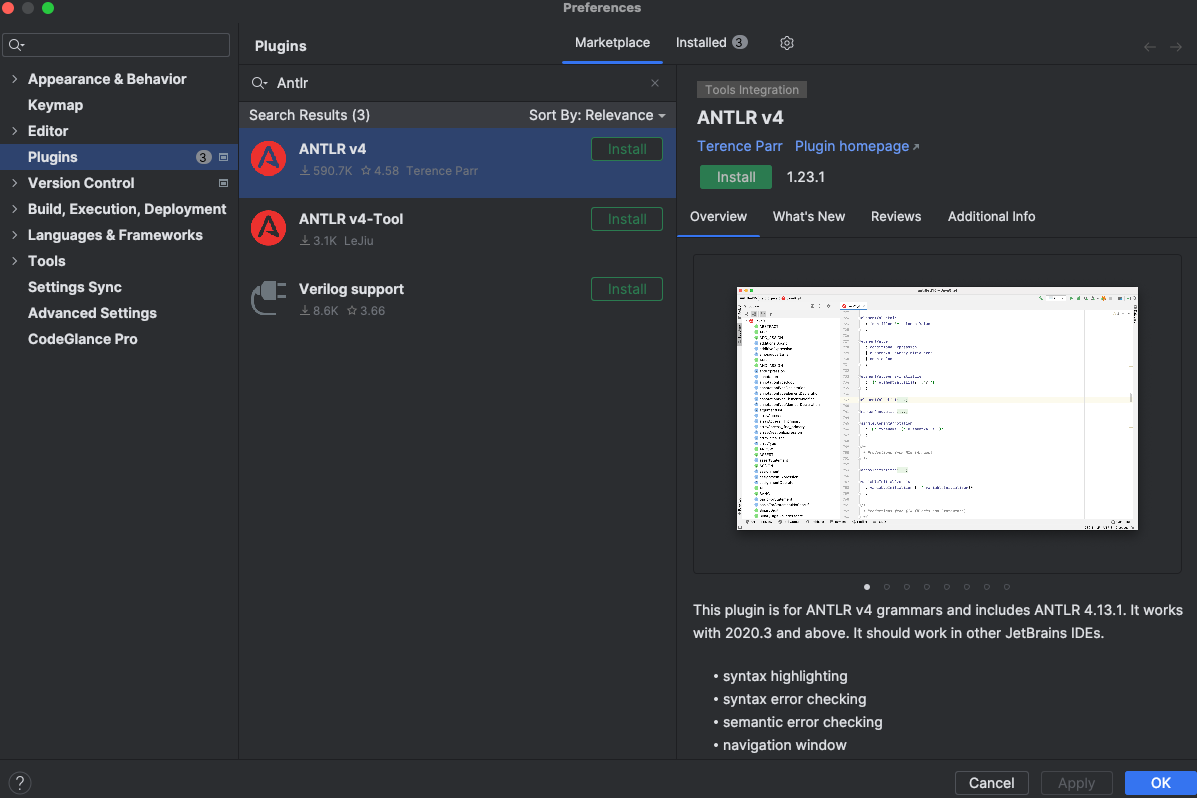The width and height of the screenshot is (1197, 798).
Task: Click the ANTLR plugin screenshot preview
Action: (x=937, y=408)
